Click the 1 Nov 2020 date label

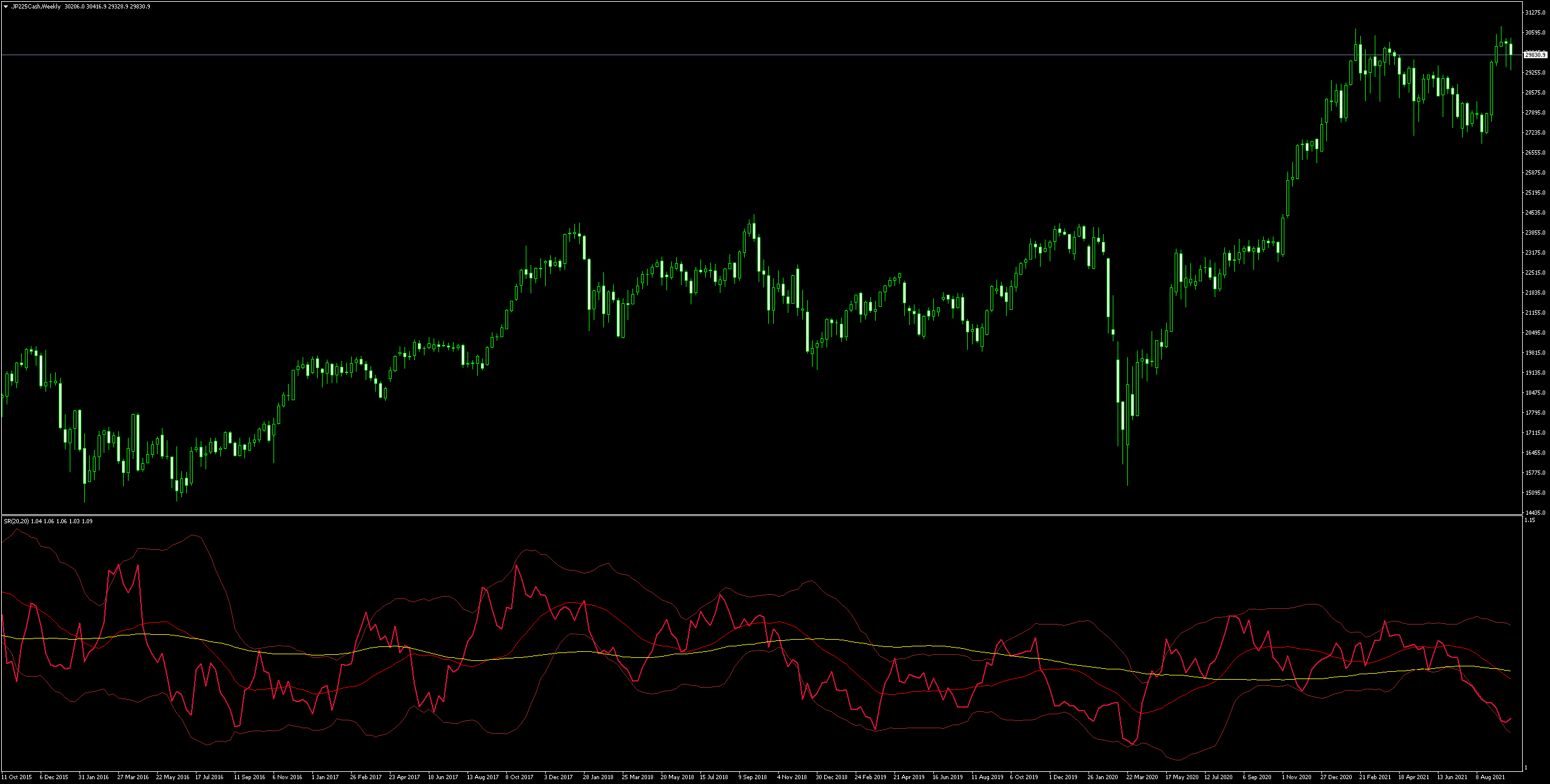1297,777
